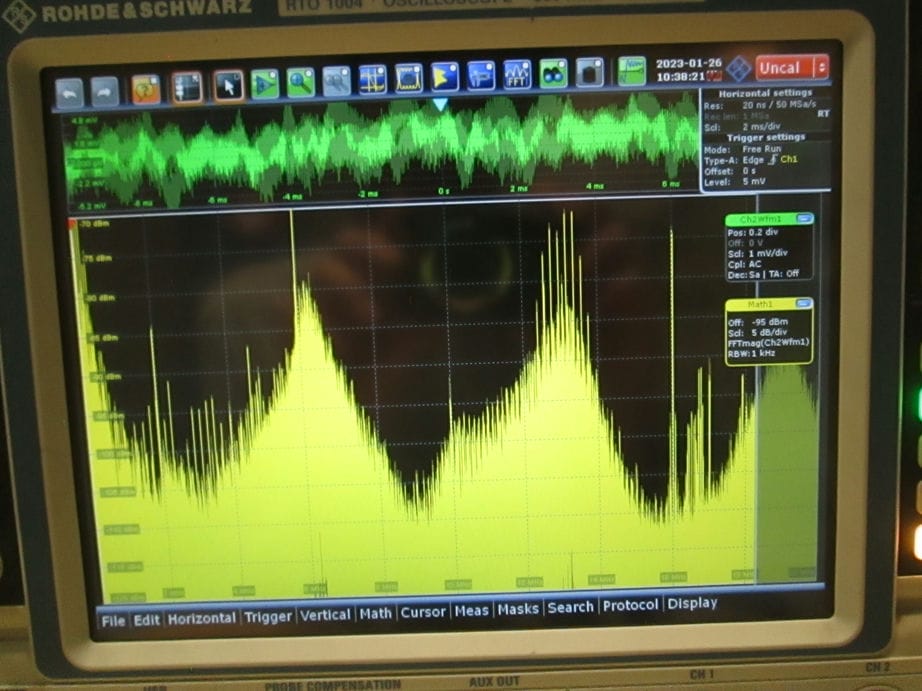Click the Pos: 0.2 div value
This screenshot has height=691, width=922.
point(753,232)
